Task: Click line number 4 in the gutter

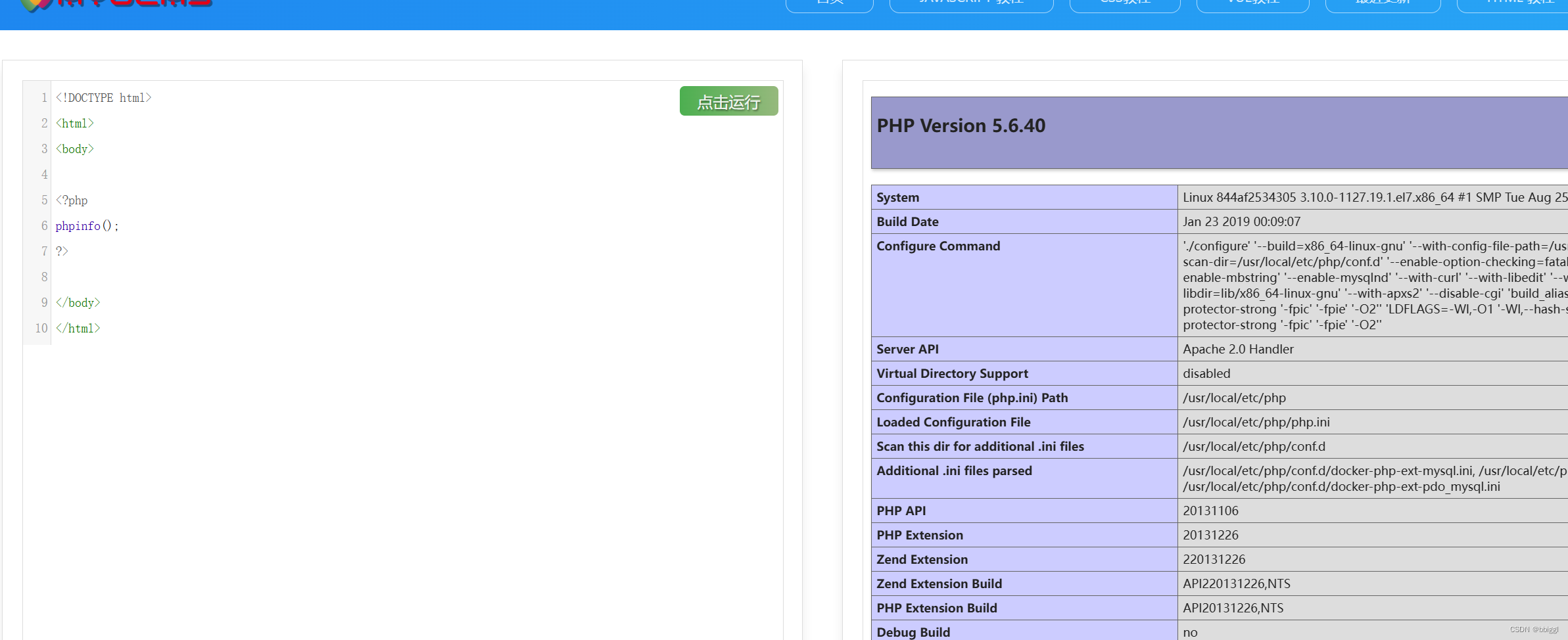Action: pos(45,175)
